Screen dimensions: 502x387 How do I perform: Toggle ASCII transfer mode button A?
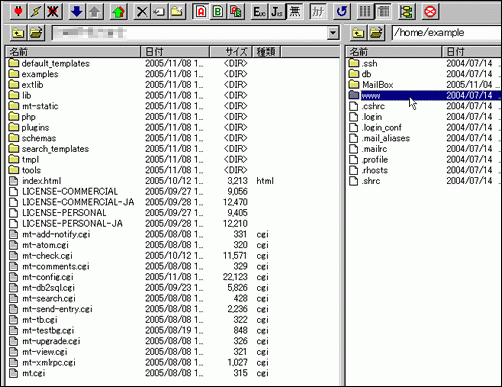(201, 12)
